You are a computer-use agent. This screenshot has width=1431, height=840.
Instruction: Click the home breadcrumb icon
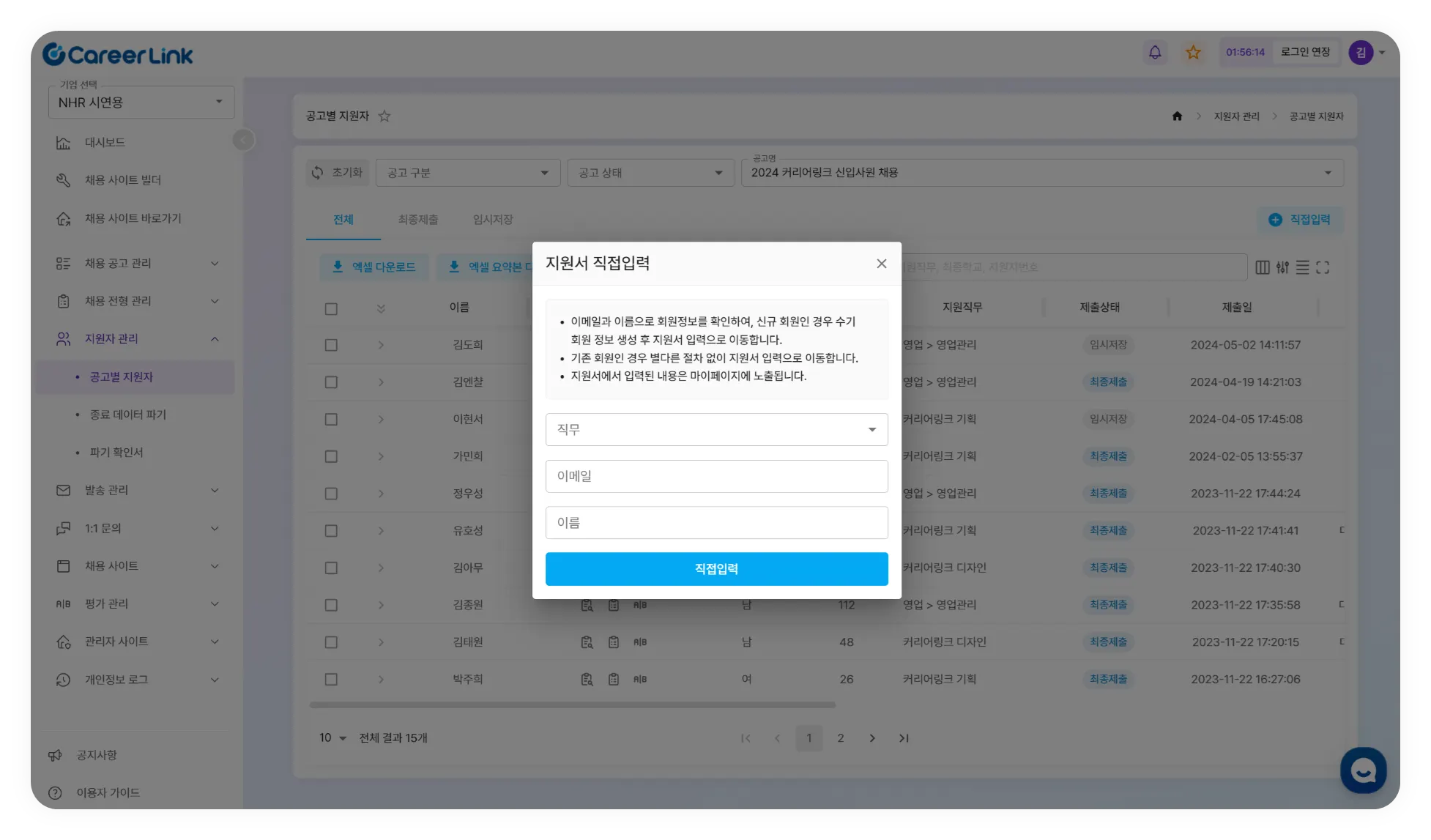1177,116
